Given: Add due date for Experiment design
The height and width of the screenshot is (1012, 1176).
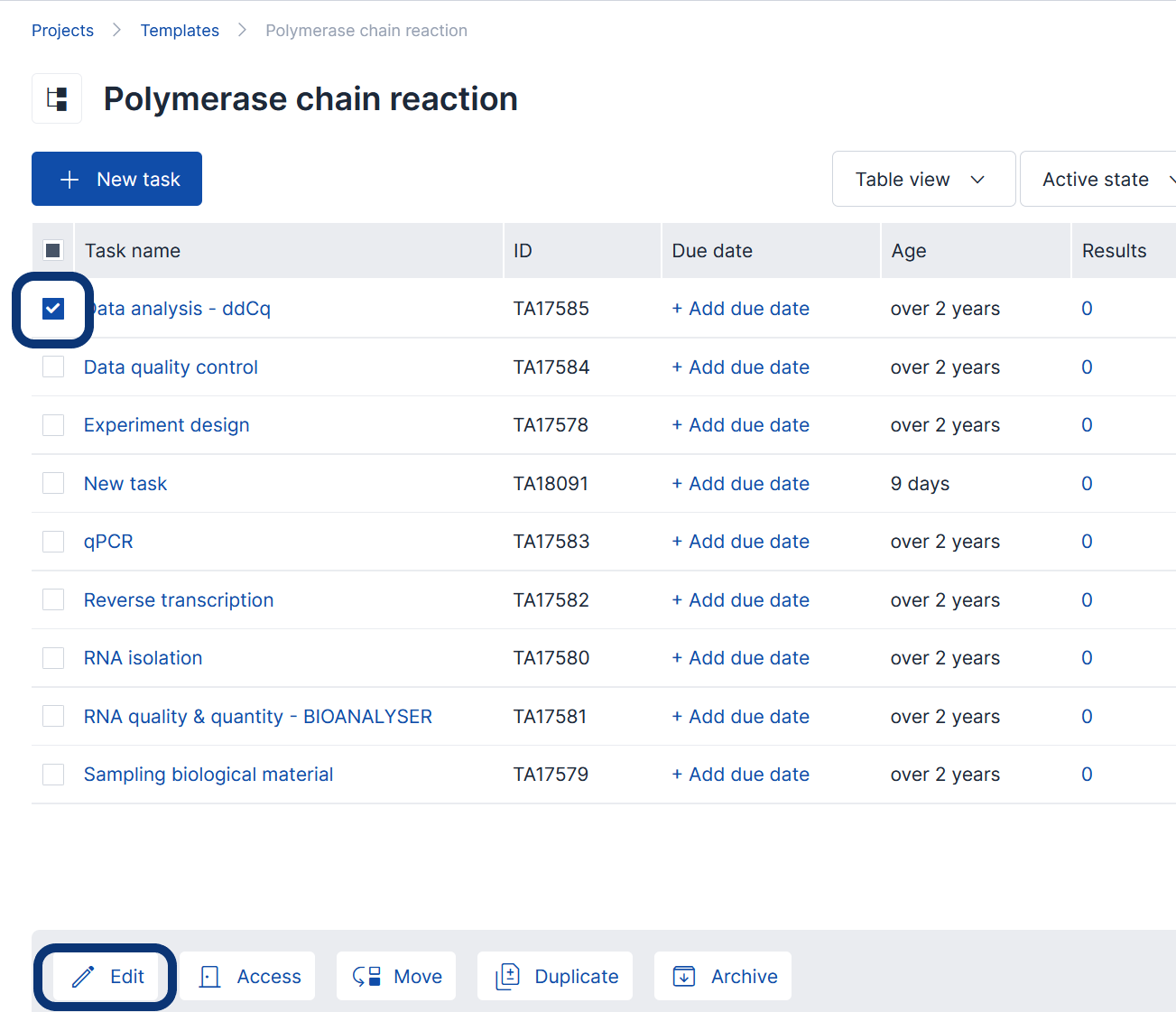Looking at the screenshot, I should point(740,425).
